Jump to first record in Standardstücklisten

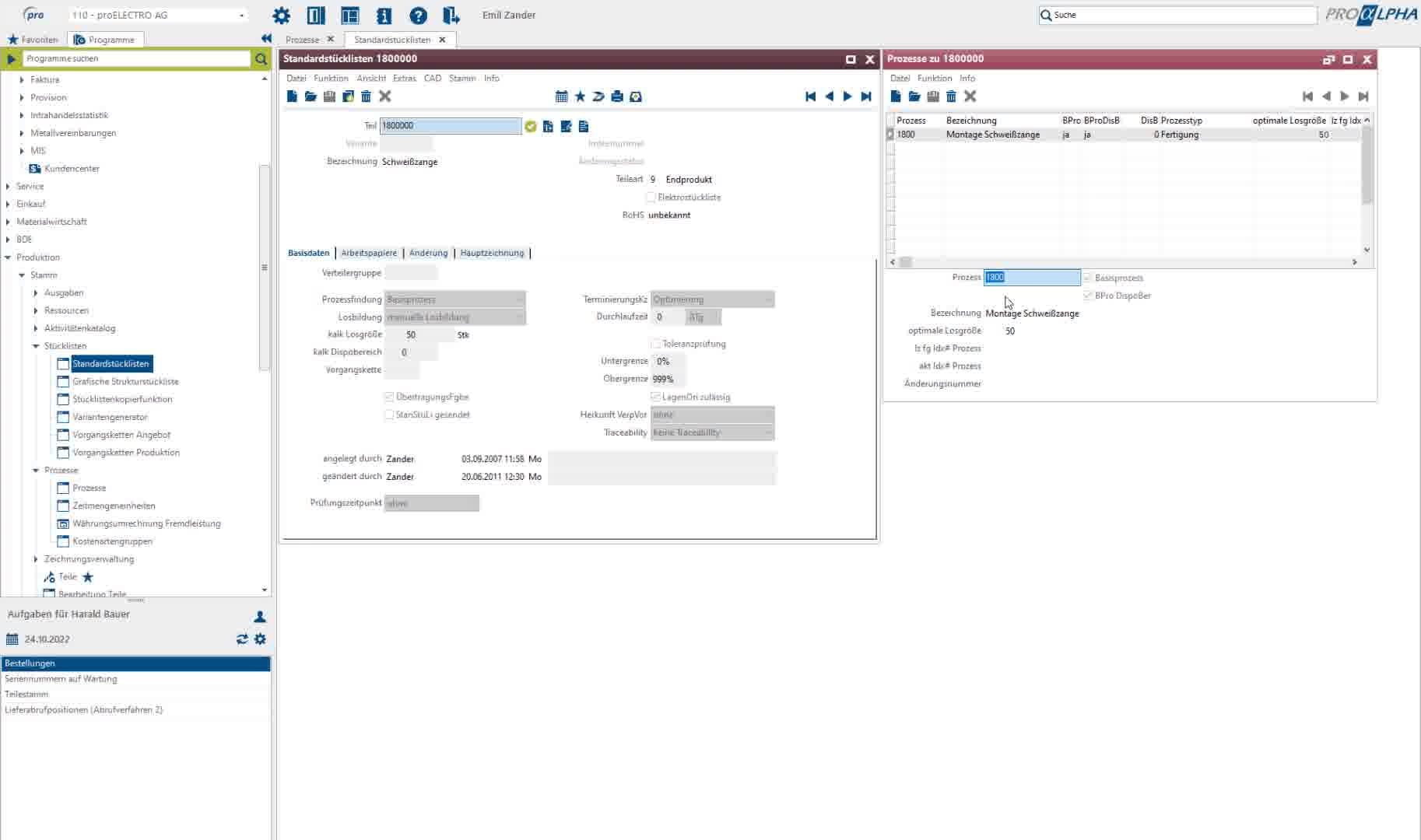pos(810,96)
